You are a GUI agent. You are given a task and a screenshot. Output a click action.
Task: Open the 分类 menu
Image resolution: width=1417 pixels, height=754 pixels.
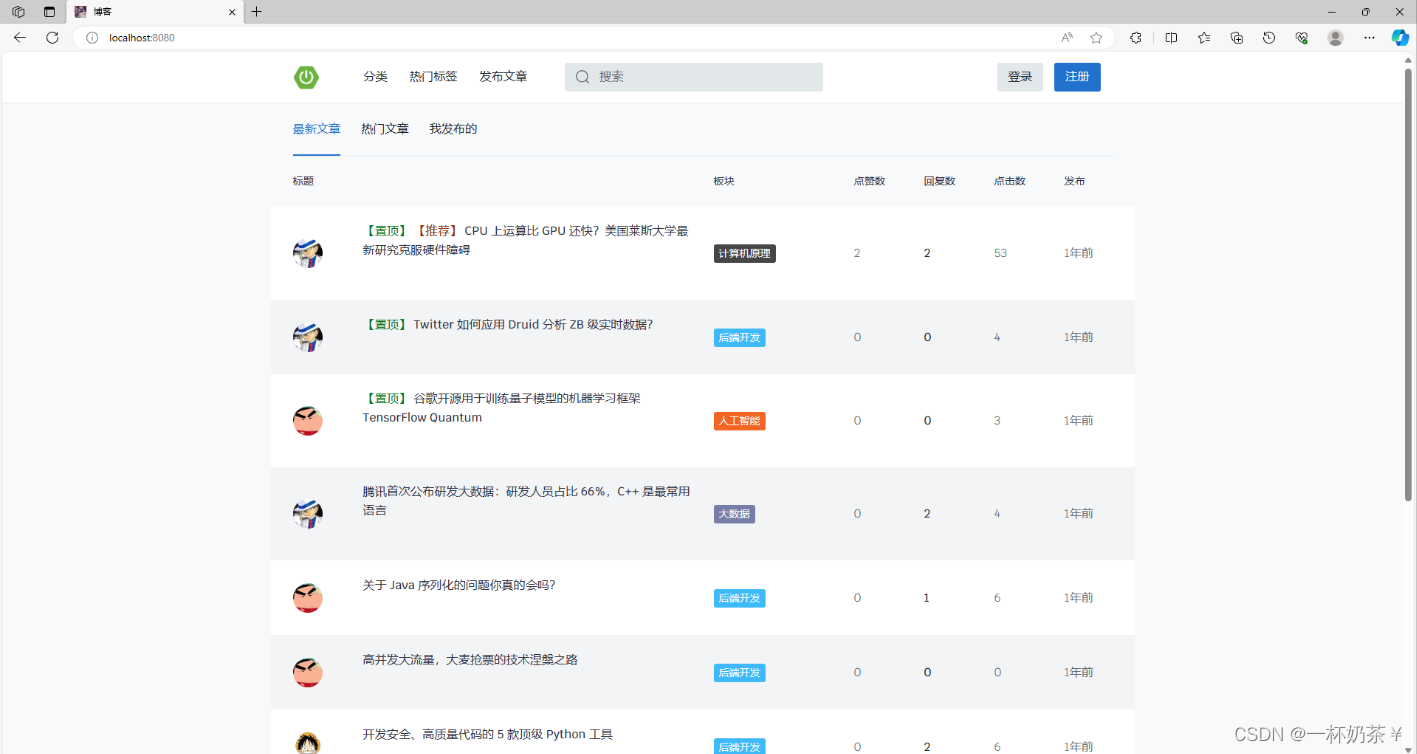pyautogui.click(x=375, y=77)
